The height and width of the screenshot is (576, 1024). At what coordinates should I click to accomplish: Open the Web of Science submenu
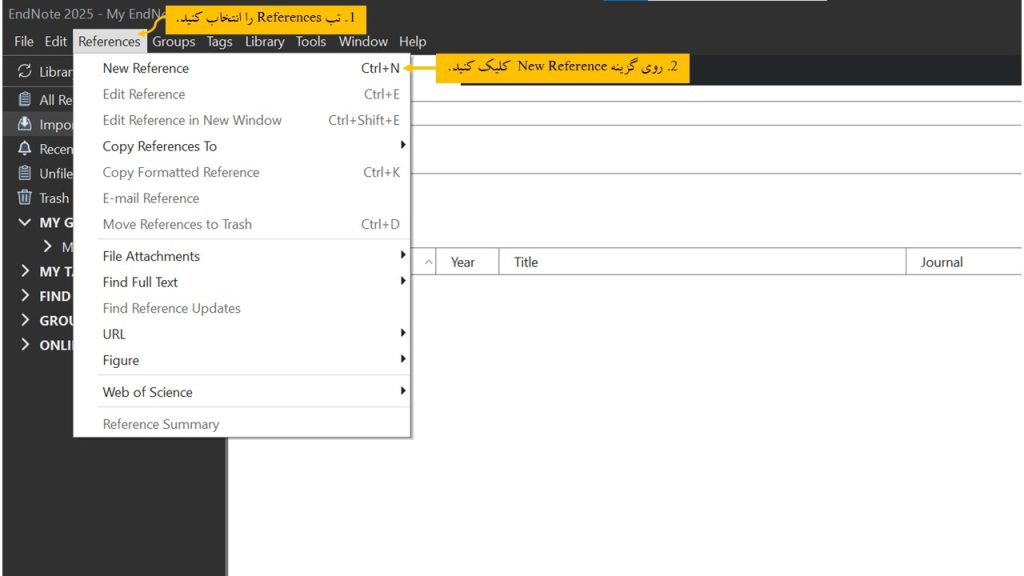tap(148, 392)
